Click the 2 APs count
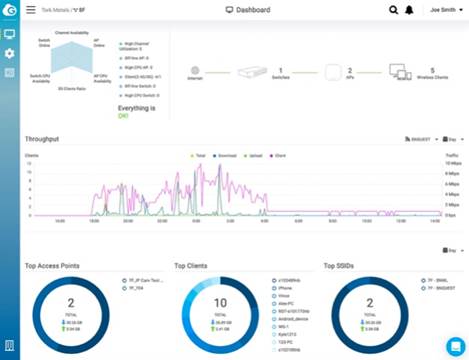Viewport: 469px width, 360px height. 350,73
